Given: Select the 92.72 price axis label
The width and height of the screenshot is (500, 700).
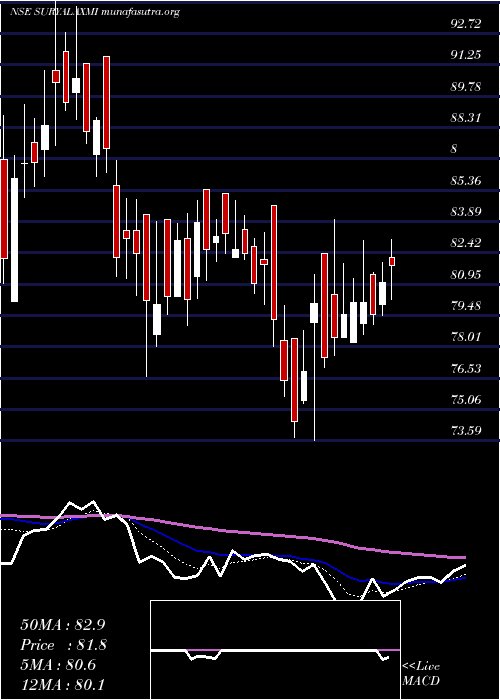Looking at the screenshot, I should point(466,24).
